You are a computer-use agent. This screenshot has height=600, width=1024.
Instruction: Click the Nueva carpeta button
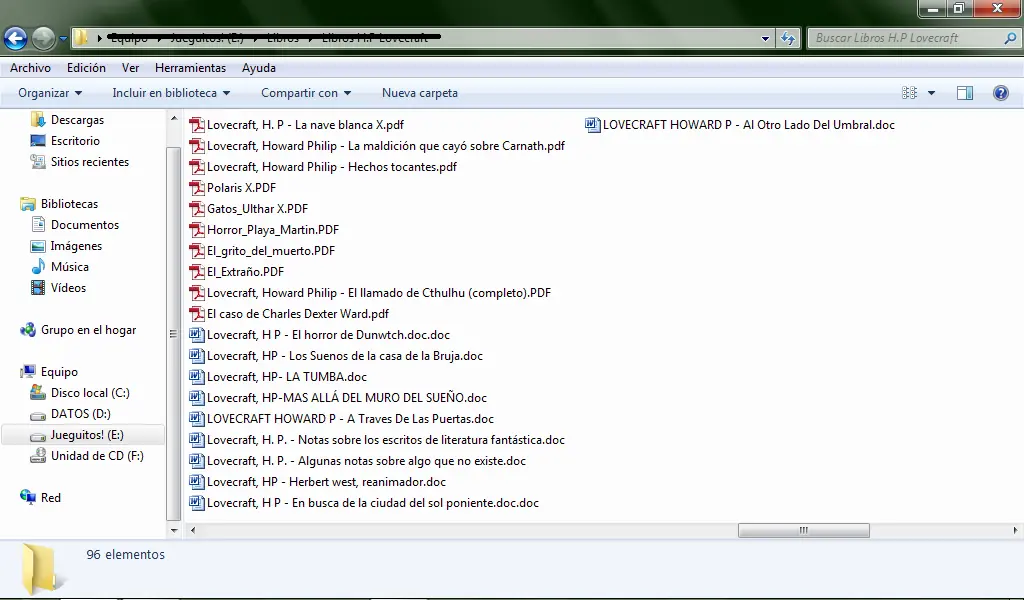pos(420,93)
